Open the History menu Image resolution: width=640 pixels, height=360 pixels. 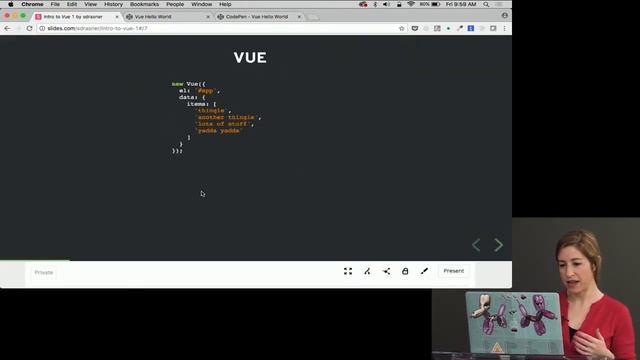point(113,4)
